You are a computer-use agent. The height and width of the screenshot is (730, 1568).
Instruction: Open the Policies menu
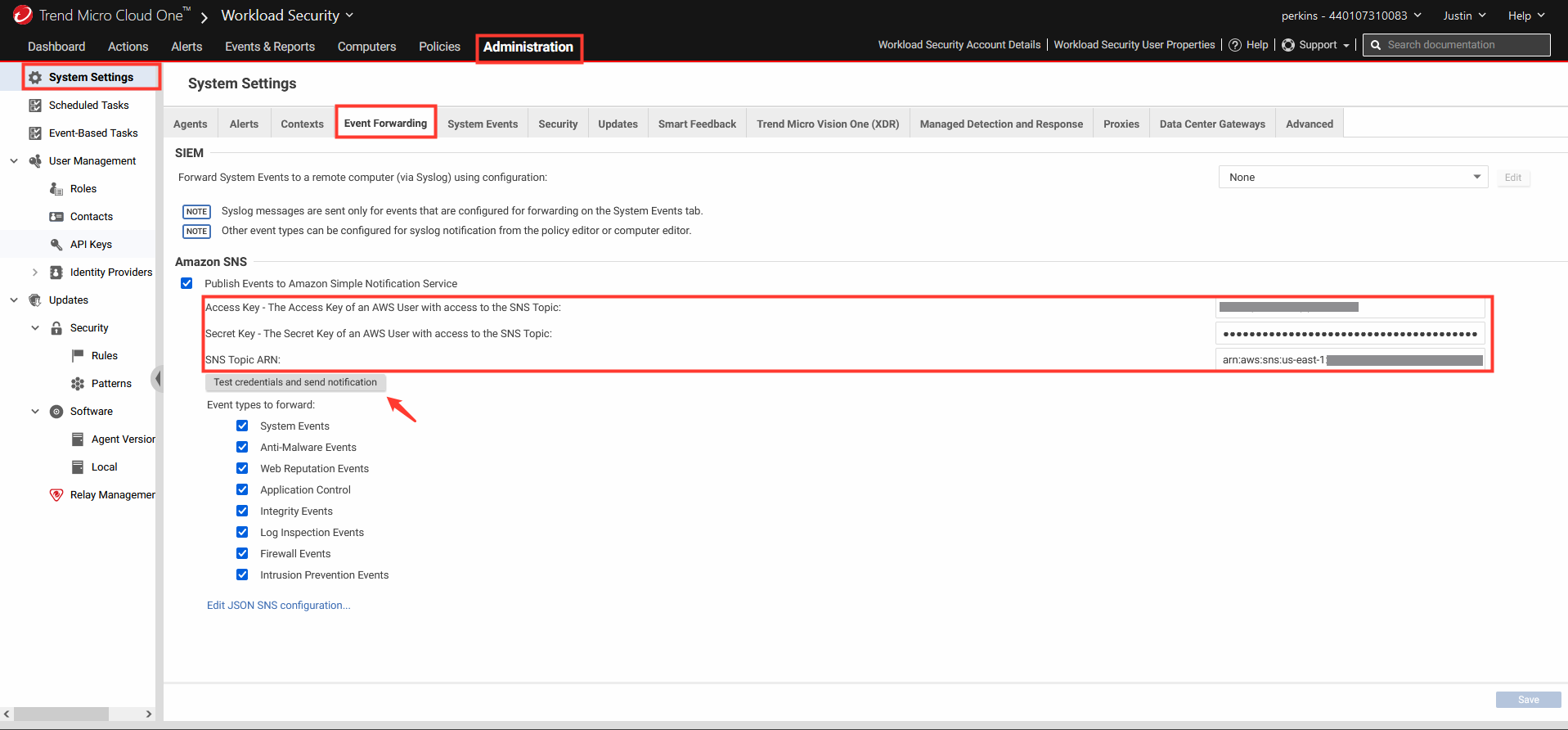tap(439, 47)
